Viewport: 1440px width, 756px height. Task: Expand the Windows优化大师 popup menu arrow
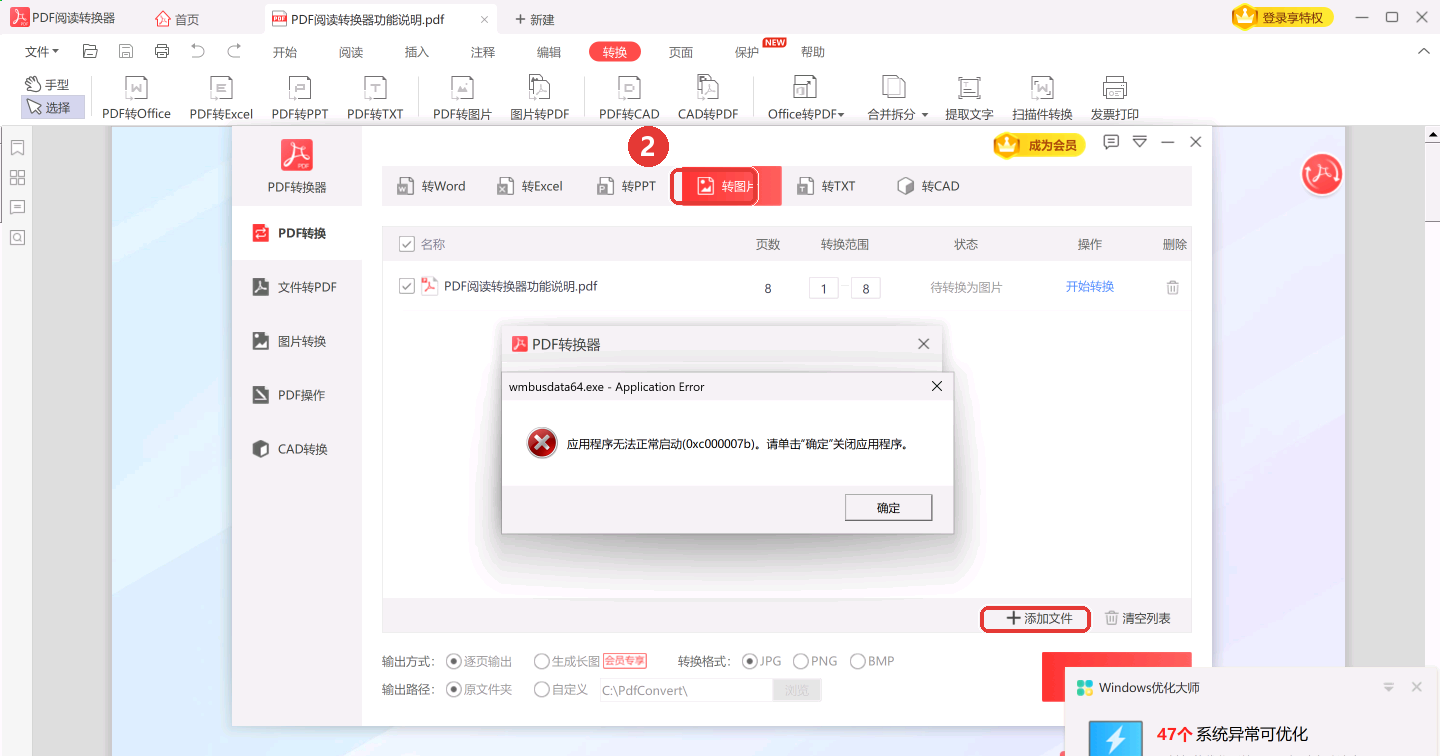(1388, 687)
